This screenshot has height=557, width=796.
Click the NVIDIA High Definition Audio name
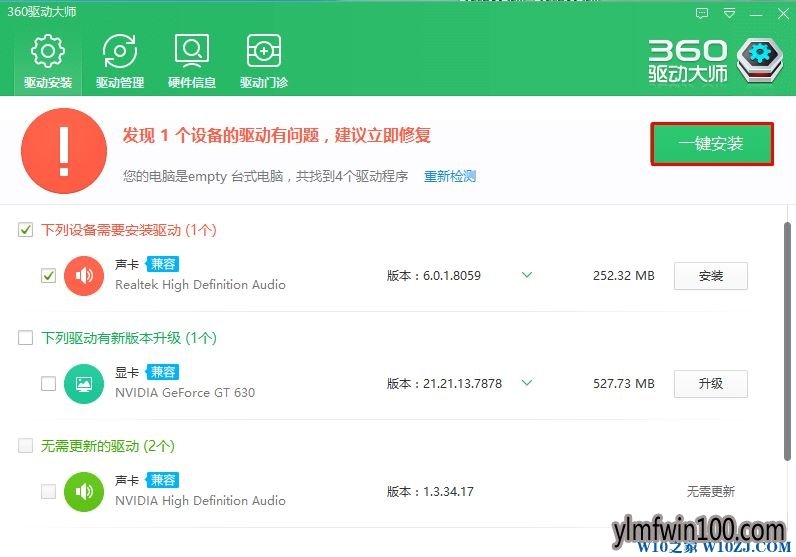coord(200,501)
